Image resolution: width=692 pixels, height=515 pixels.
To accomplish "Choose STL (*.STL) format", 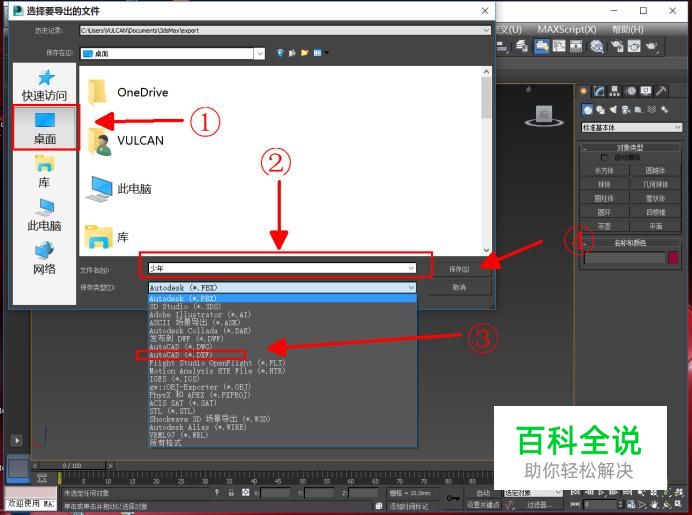I will tap(282, 411).
